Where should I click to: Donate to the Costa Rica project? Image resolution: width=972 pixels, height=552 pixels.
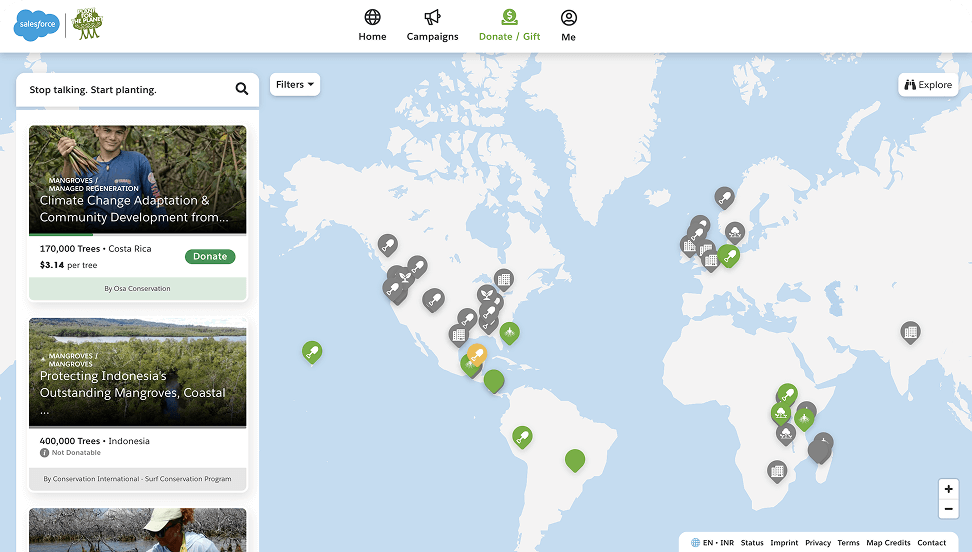210,256
